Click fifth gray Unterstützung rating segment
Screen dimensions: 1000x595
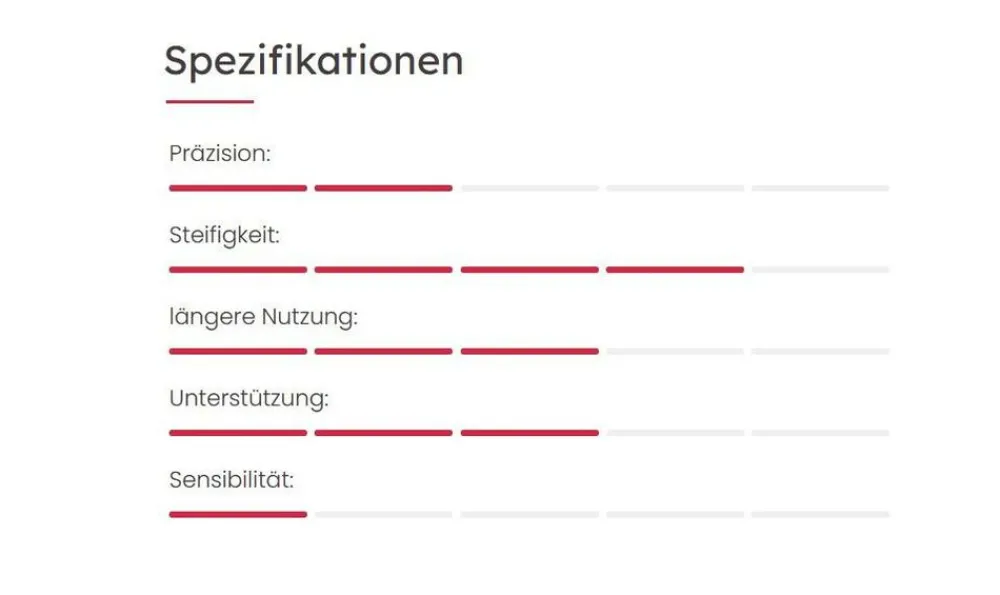pyautogui.click(x=820, y=433)
